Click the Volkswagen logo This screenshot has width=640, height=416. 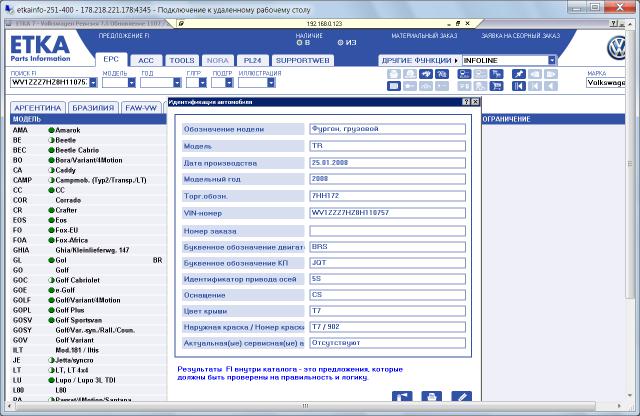(616, 48)
